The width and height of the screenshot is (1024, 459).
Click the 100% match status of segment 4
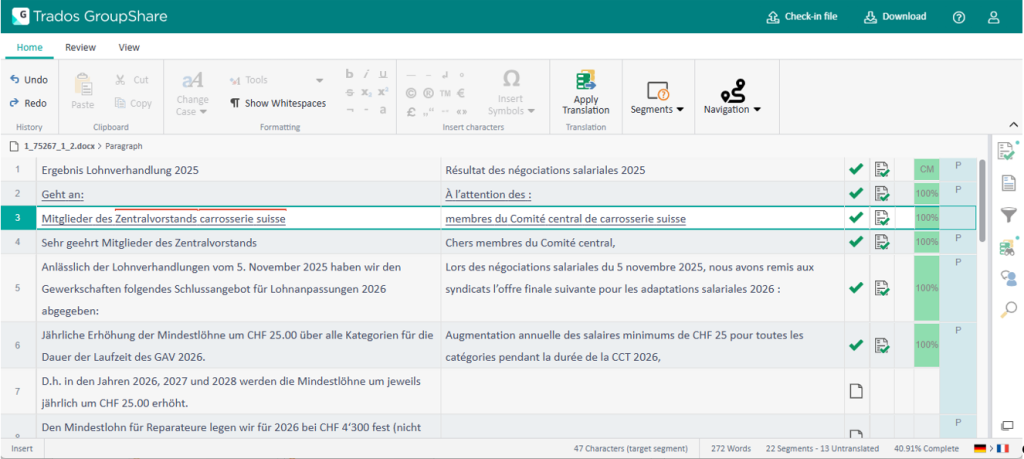click(x=927, y=241)
